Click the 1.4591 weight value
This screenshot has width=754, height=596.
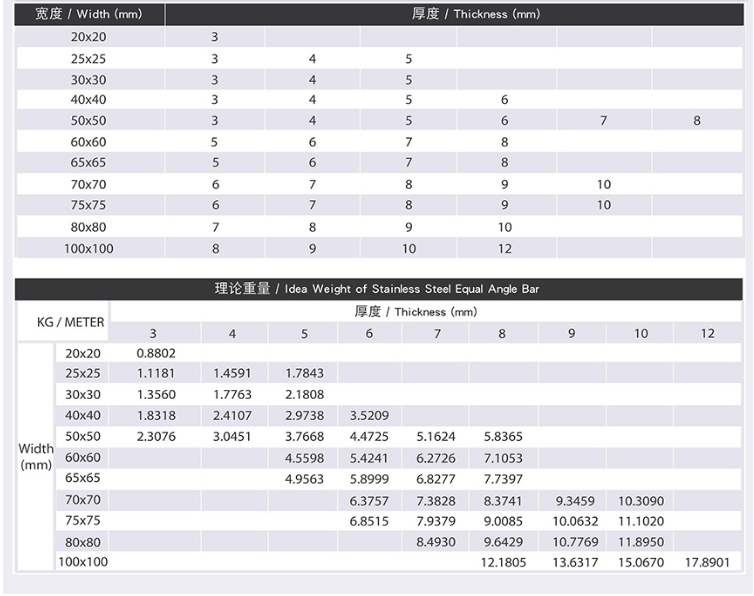coord(232,373)
